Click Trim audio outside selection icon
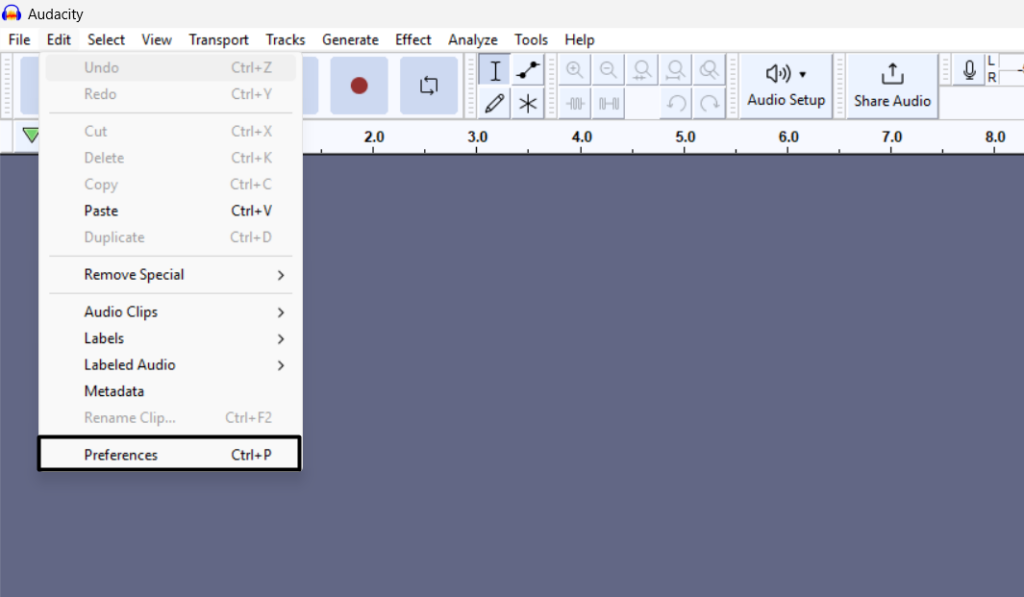 tap(575, 103)
